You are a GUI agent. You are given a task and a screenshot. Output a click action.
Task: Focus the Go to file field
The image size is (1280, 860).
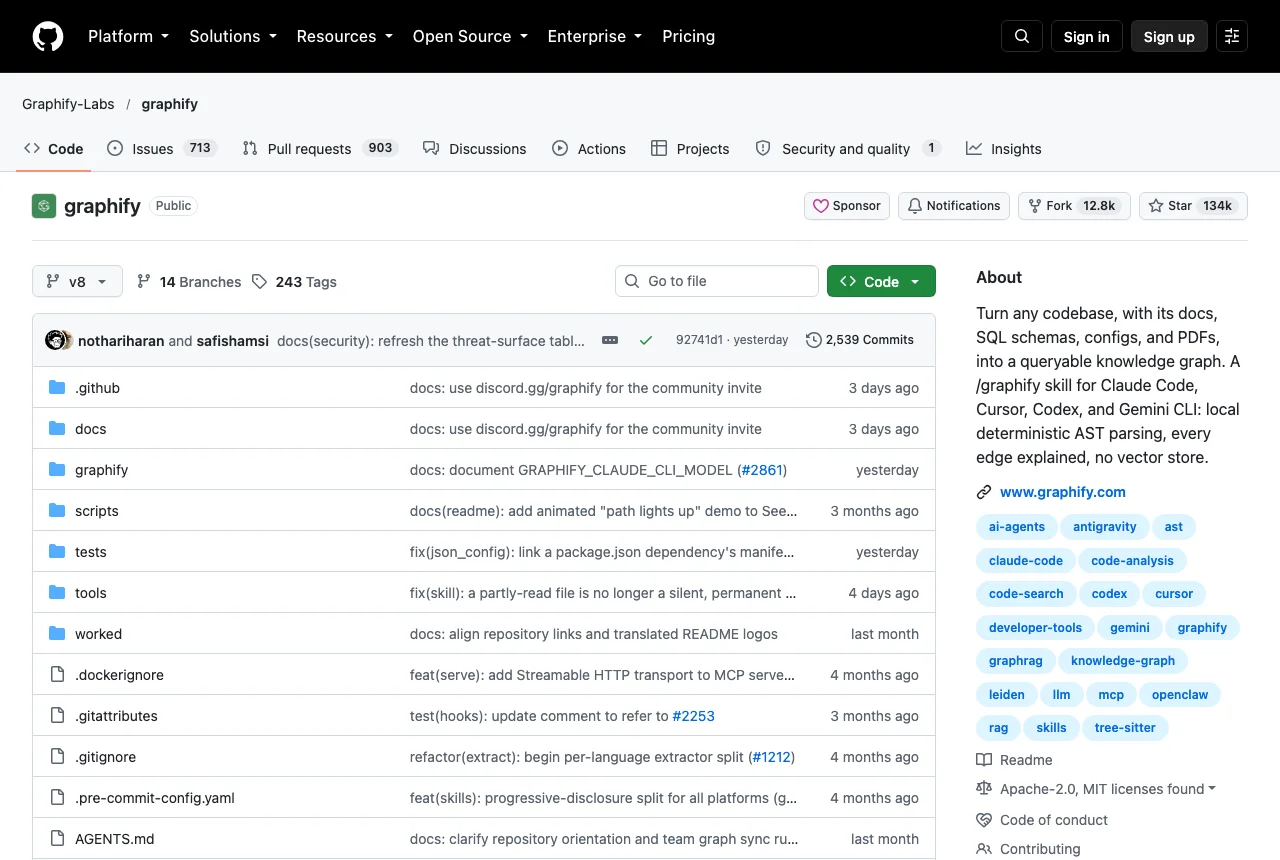click(x=717, y=281)
